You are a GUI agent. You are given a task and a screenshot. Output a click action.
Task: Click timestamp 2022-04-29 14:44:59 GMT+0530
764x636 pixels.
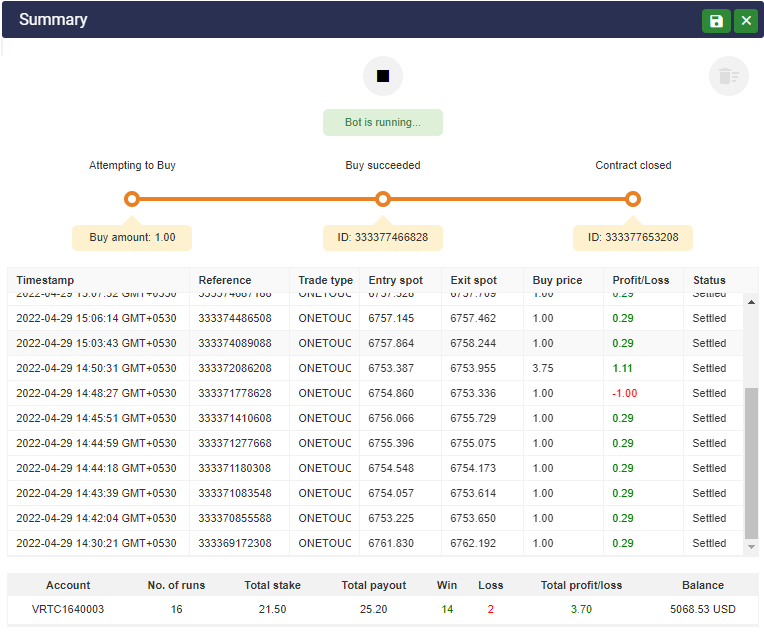click(x=96, y=443)
